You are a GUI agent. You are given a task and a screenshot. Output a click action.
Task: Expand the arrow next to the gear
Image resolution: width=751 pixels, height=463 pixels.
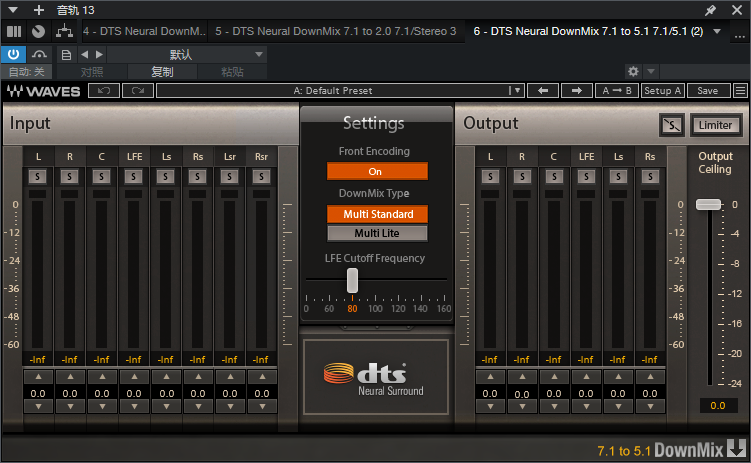[x=651, y=72]
